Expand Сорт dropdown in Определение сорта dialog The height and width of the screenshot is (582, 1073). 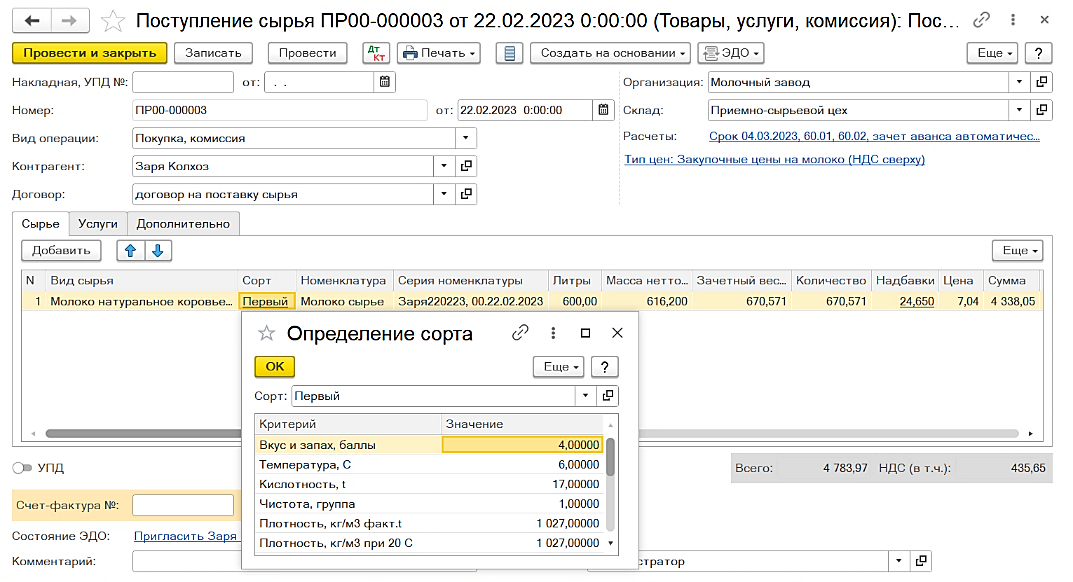click(585, 396)
